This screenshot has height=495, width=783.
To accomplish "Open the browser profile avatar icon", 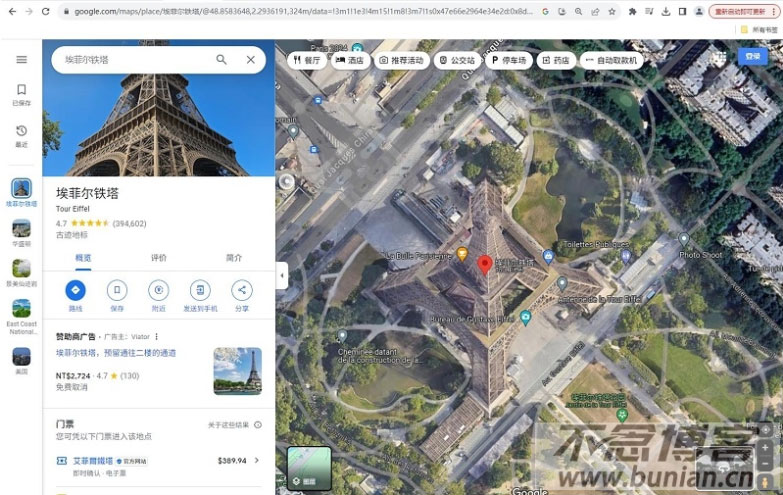I will pos(699,11).
